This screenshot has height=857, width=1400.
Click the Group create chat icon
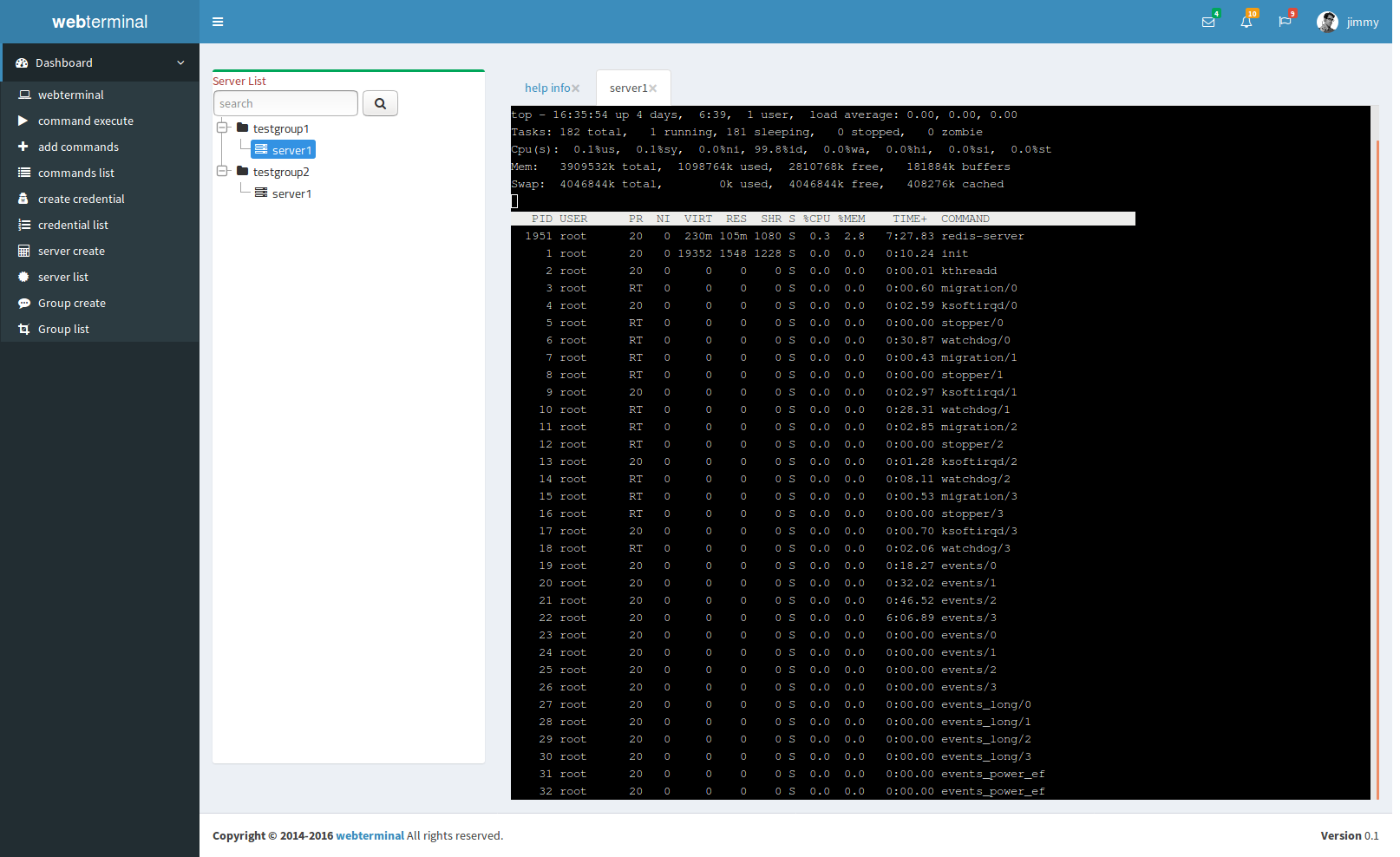(x=24, y=303)
